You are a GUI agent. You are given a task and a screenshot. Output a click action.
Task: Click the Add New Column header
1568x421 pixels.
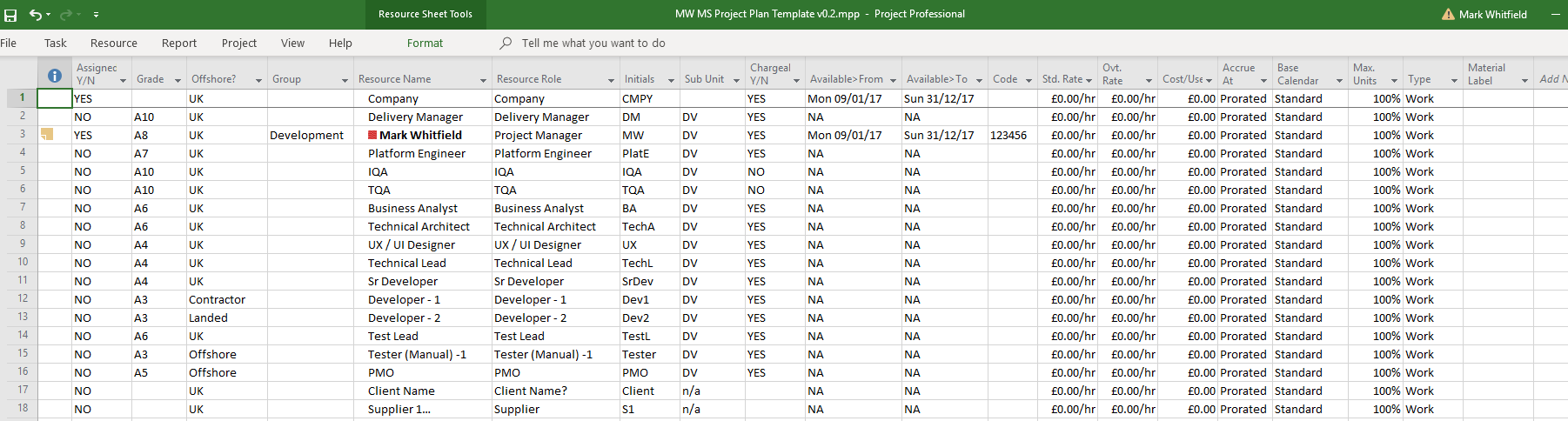(x=1551, y=79)
